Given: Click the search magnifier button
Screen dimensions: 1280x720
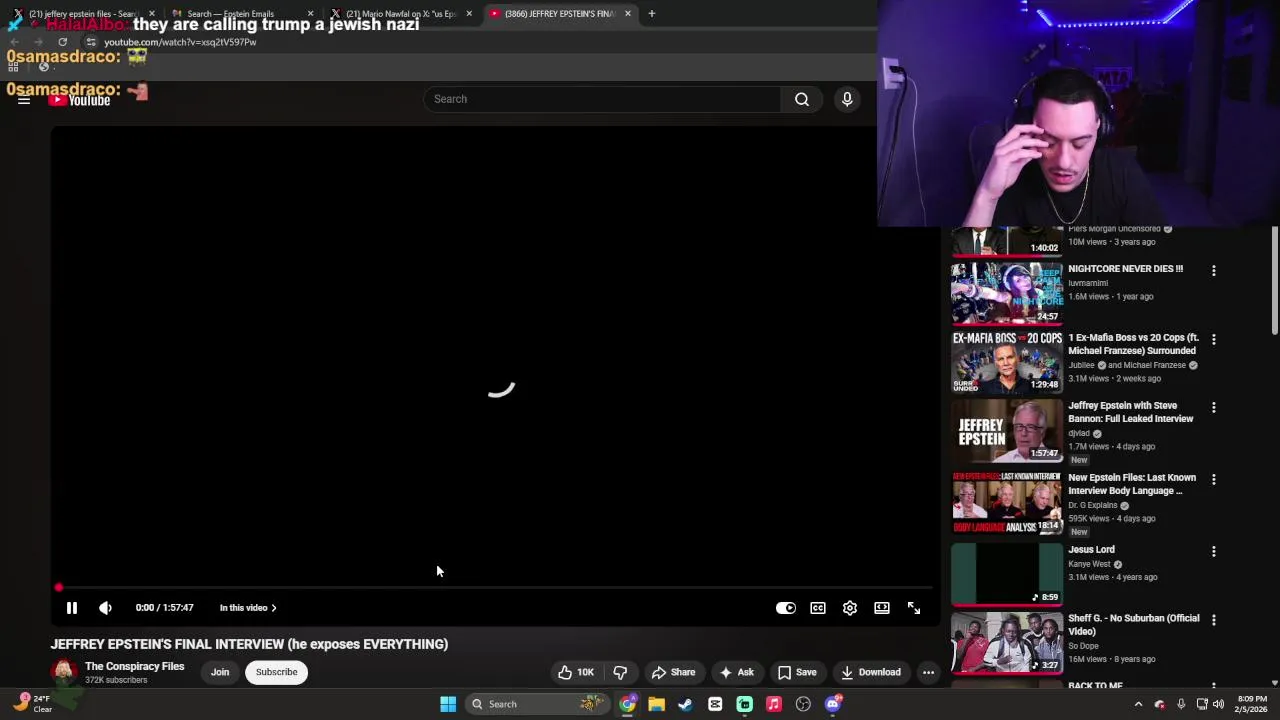Looking at the screenshot, I should tap(802, 99).
